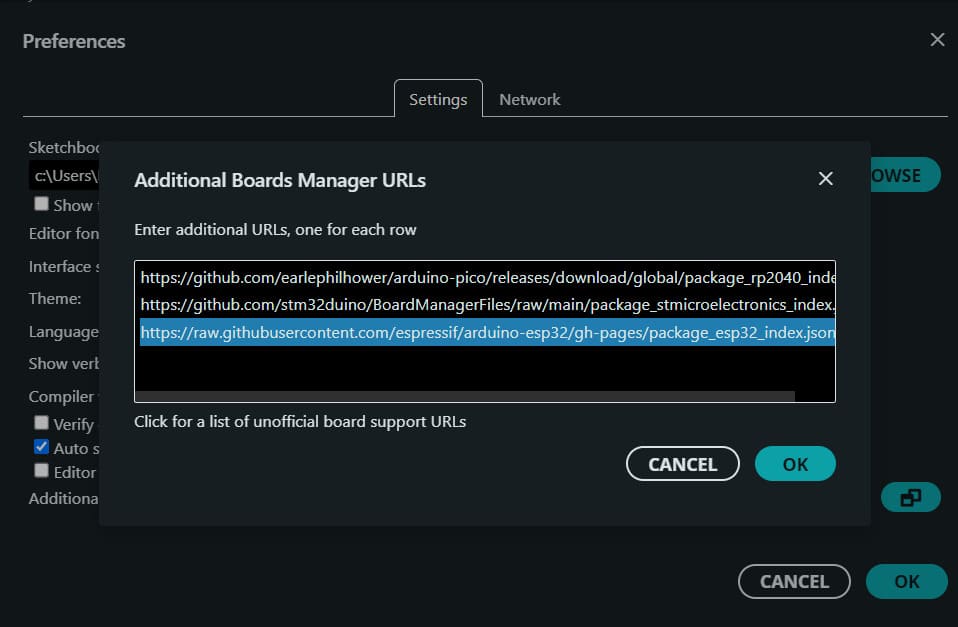Enable the Show checkbox under Sketchbook location

(x=41, y=204)
